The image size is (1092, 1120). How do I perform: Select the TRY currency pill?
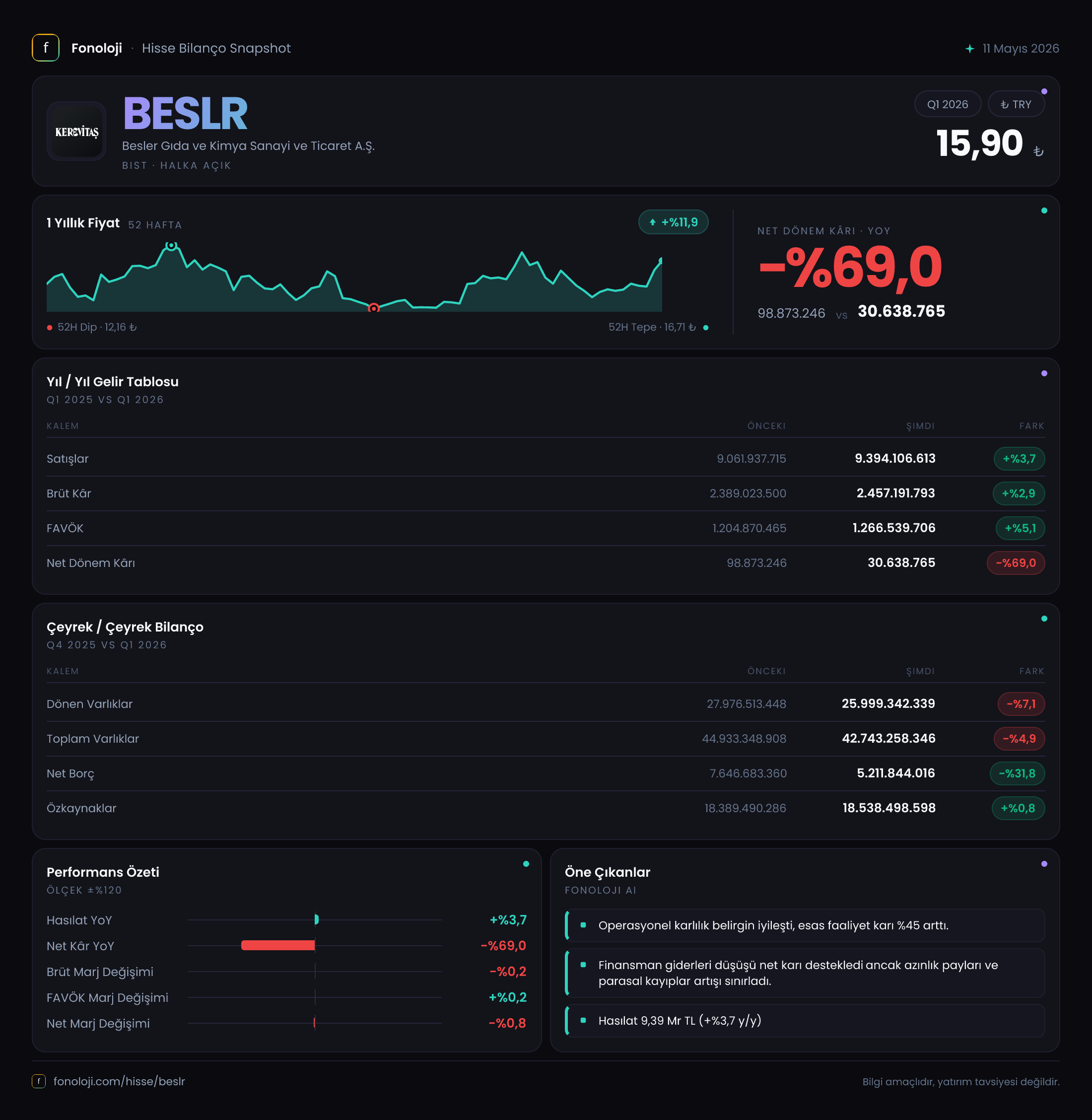pos(1016,104)
